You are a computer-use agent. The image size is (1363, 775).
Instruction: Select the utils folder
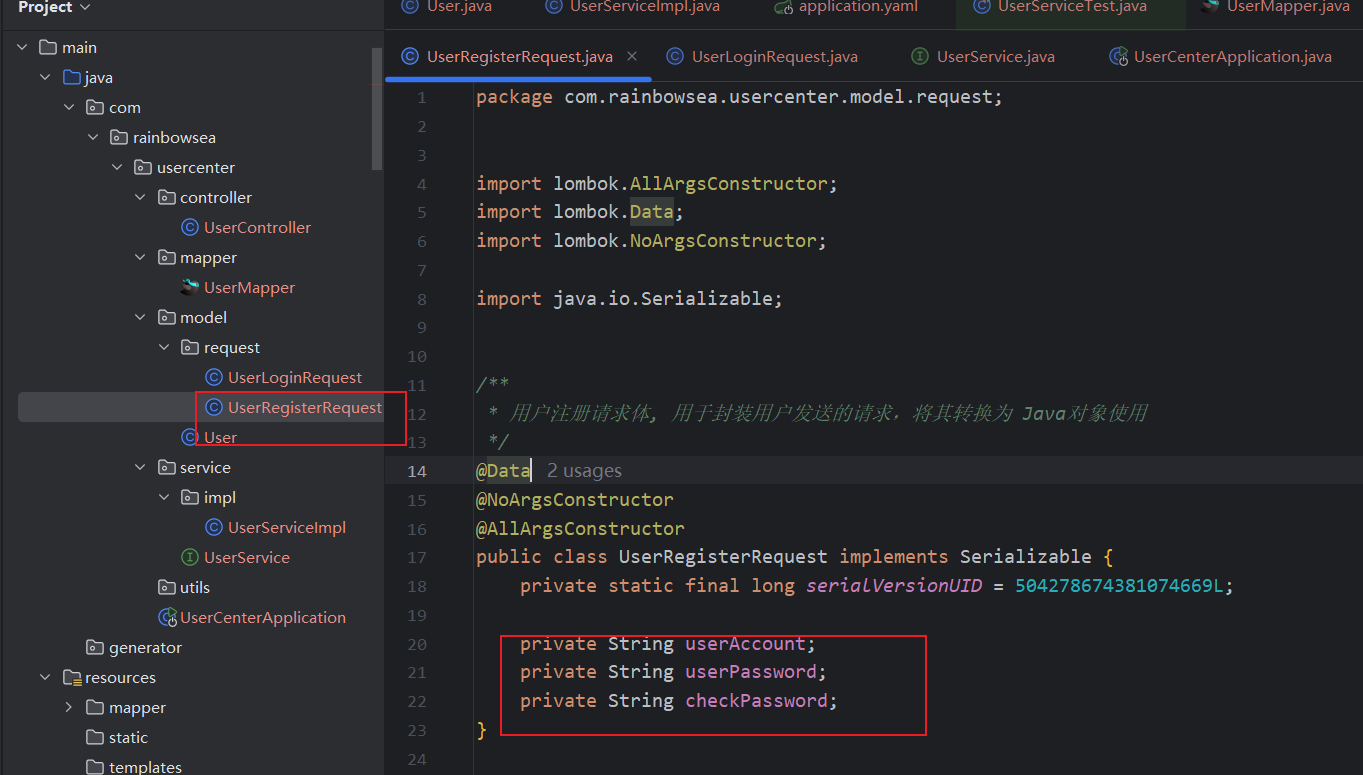point(194,587)
